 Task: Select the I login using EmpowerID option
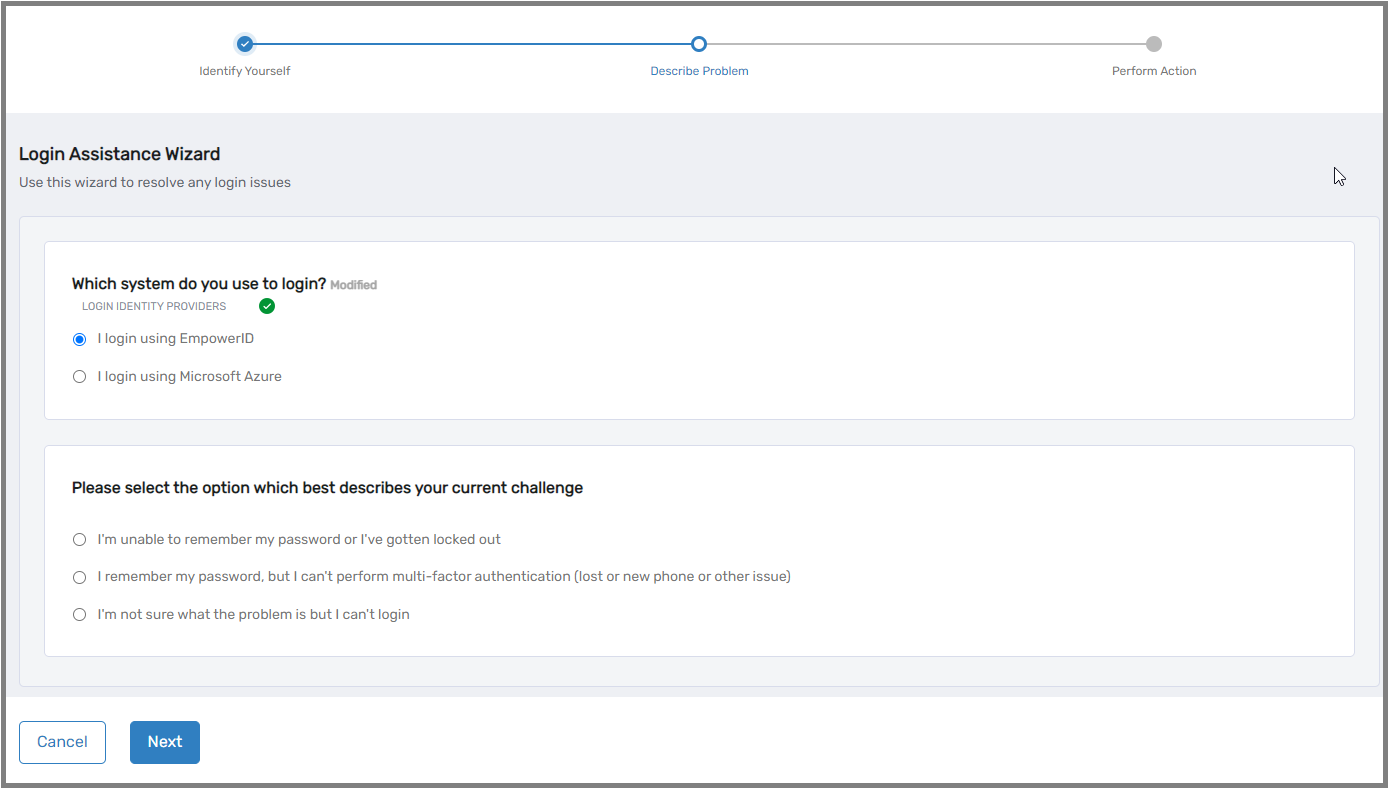(x=79, y=339)
